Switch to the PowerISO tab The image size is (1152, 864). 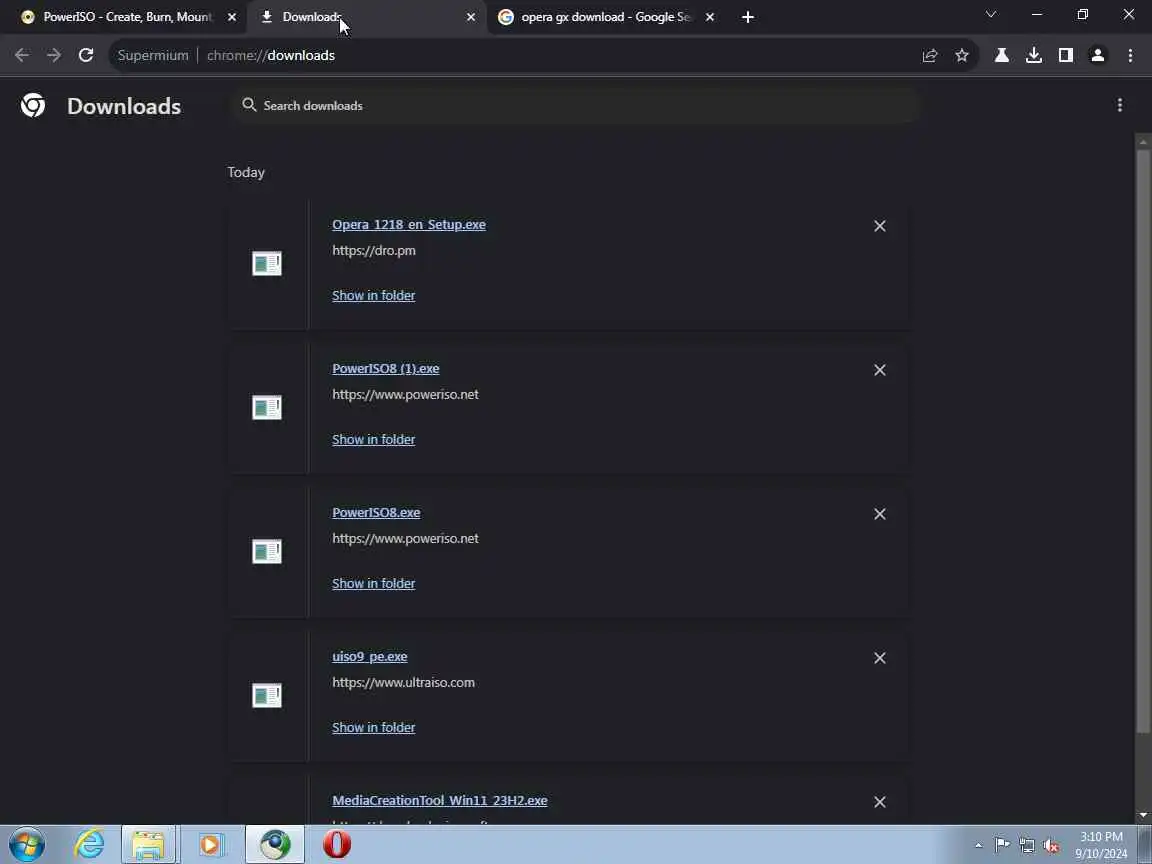(x=128, y=17)
